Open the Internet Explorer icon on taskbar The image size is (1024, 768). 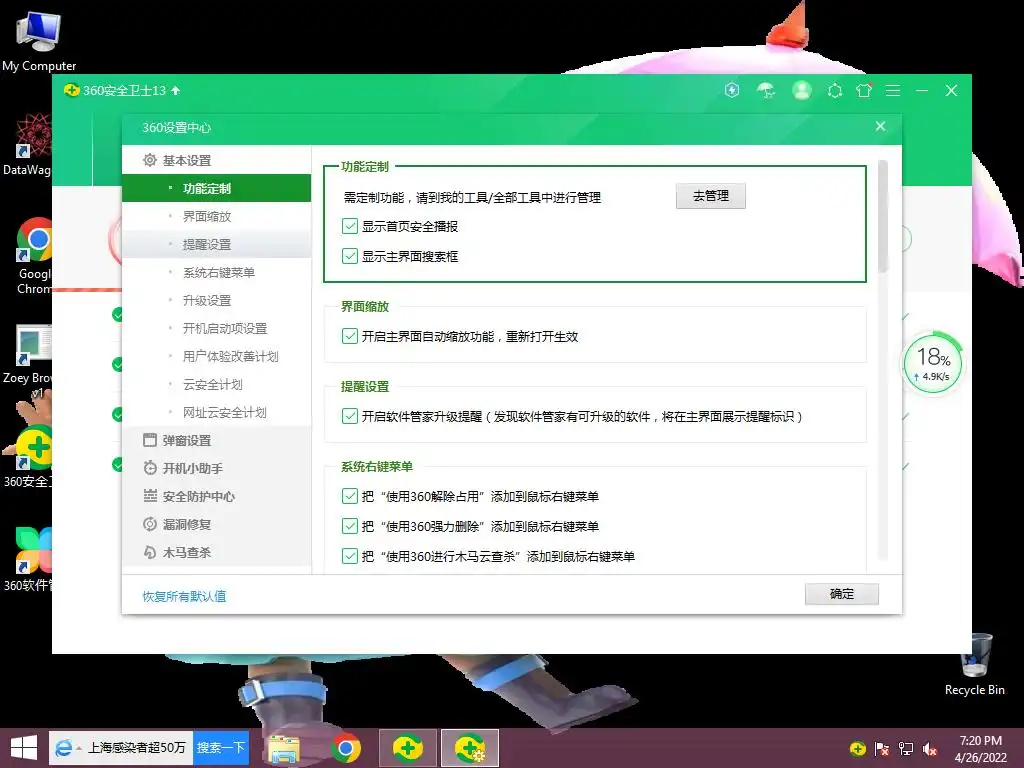click(x=63, y=748)
